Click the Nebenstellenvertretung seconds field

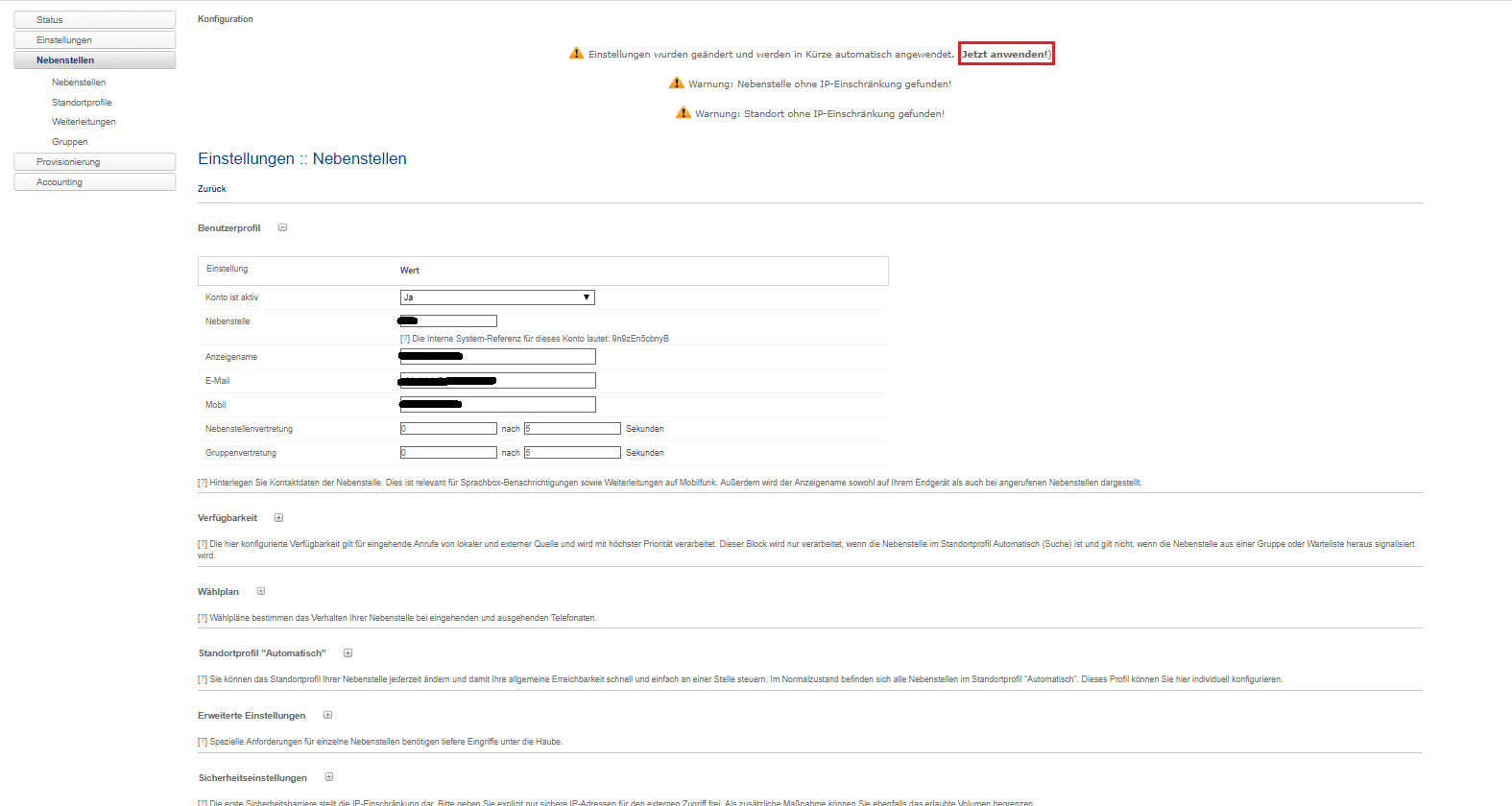[572, 429]
